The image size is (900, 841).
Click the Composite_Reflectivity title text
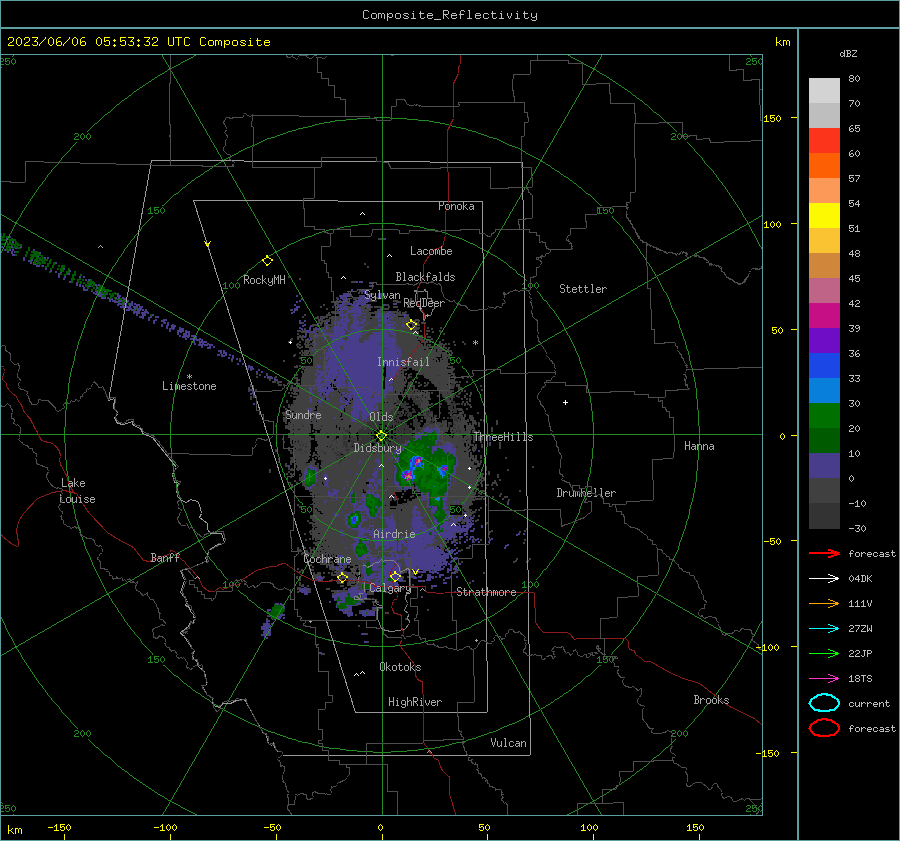(x=449, y=15)
